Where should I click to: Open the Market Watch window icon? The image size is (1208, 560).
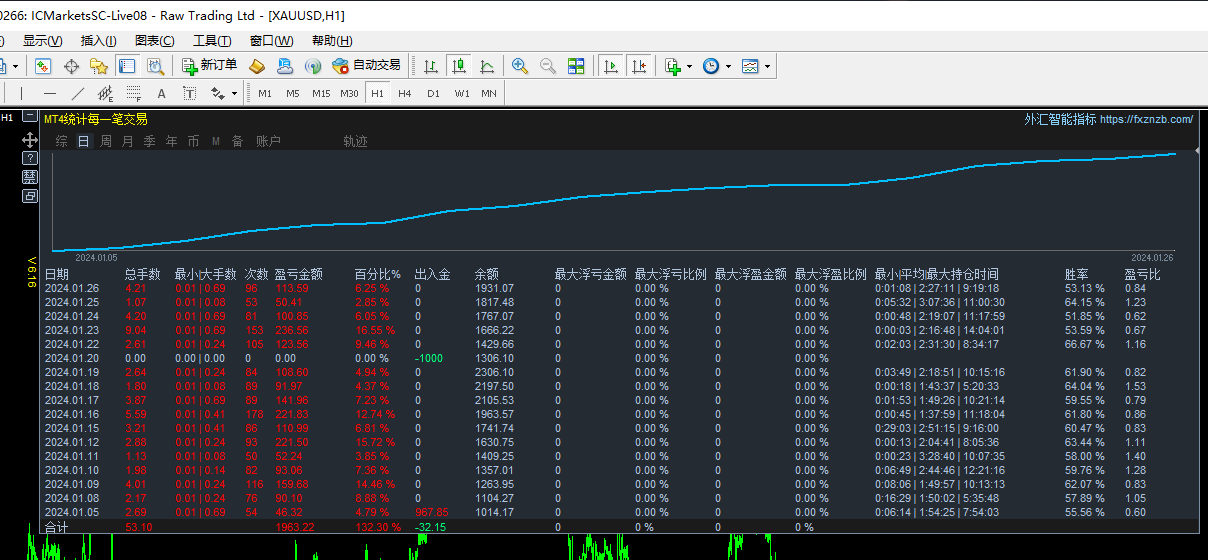43,66
